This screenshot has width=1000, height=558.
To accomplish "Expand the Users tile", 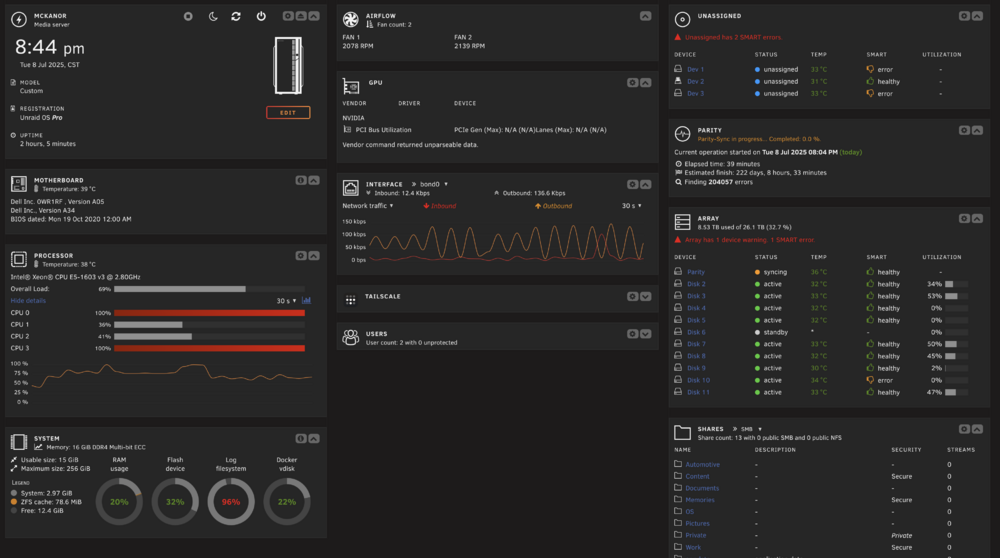I will click(645, 334).
